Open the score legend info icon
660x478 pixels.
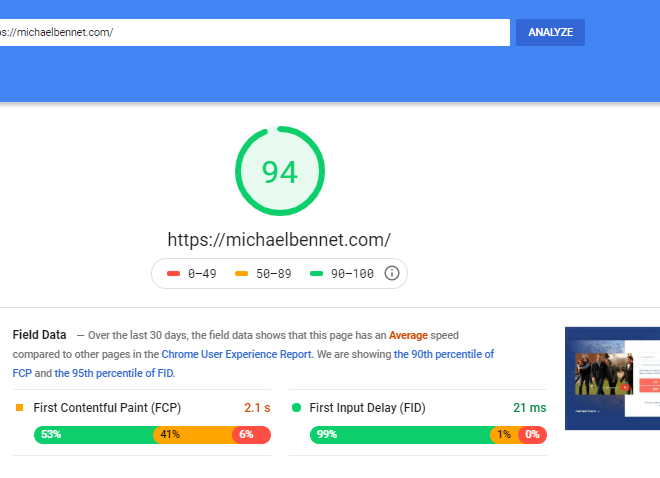pyautogui.click(x=391, y=273)
